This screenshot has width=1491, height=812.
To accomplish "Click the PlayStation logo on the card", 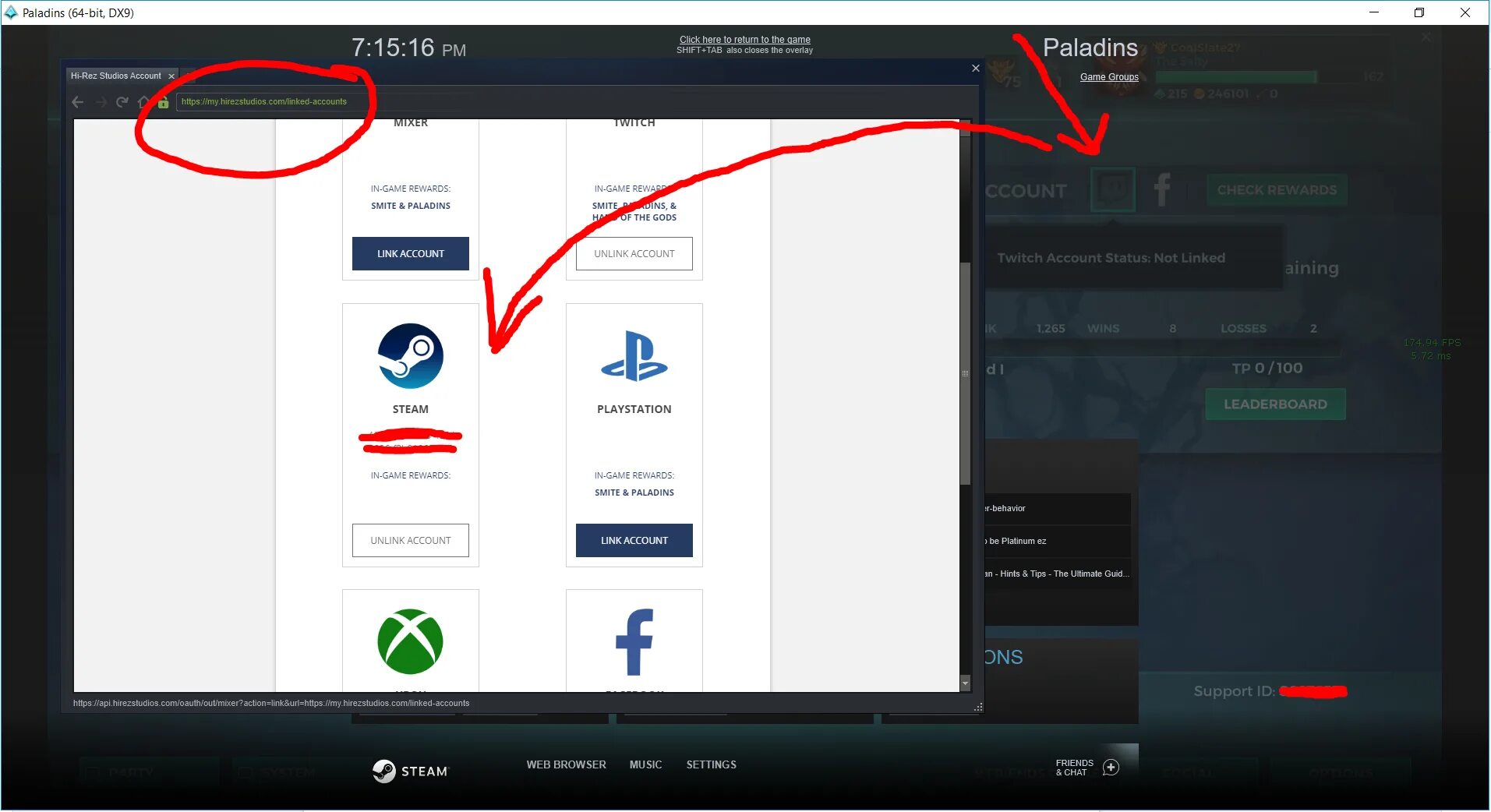I will [634, 356].
